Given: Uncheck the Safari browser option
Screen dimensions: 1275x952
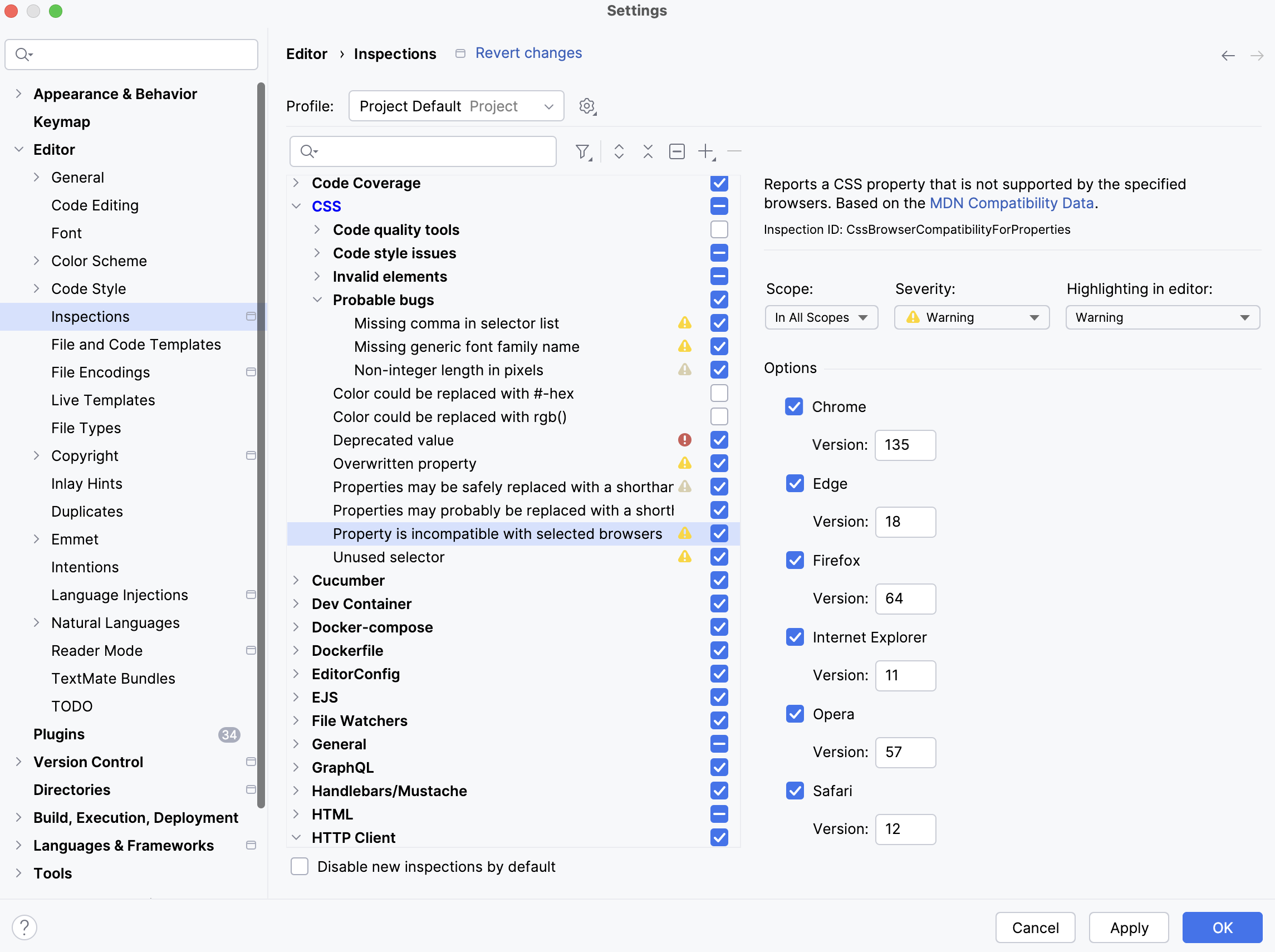Looking at the screenshot, I should (795, 791).
